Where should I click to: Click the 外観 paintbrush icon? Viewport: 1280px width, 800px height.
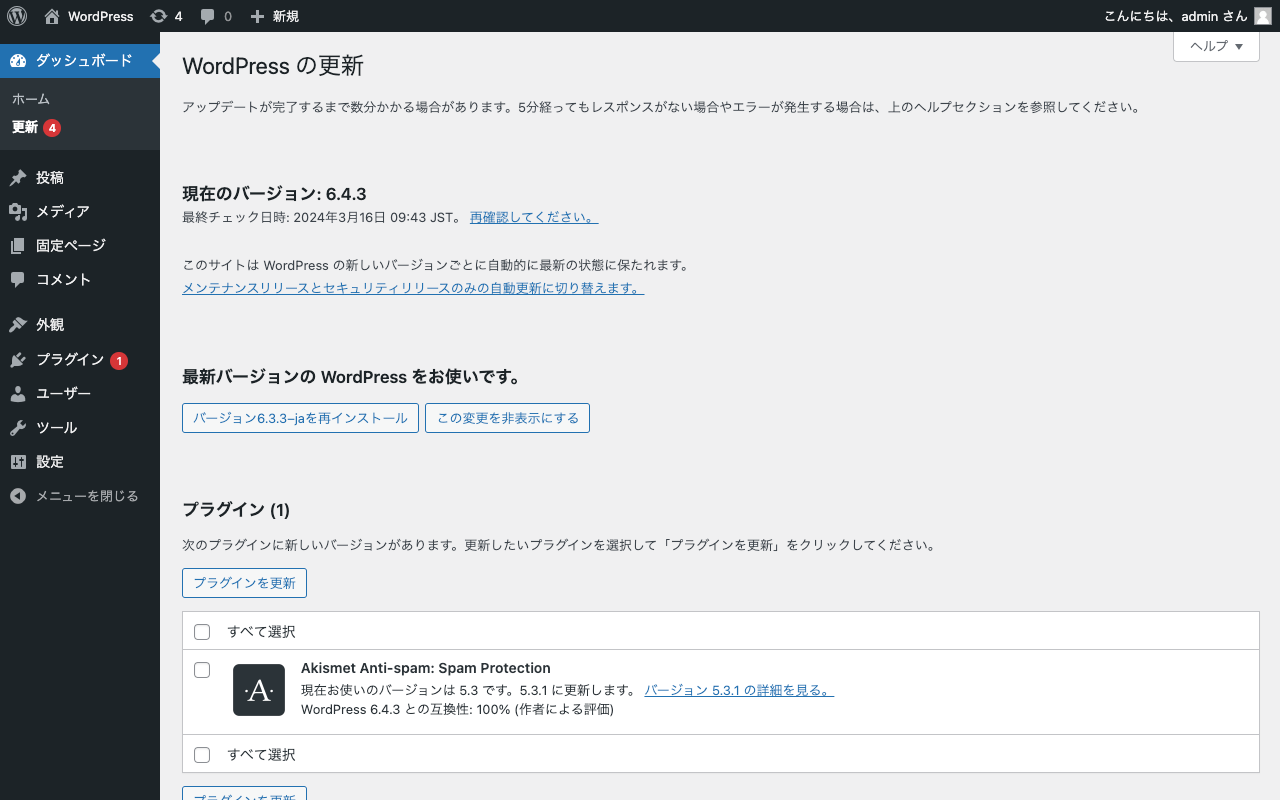click(18, 325)
